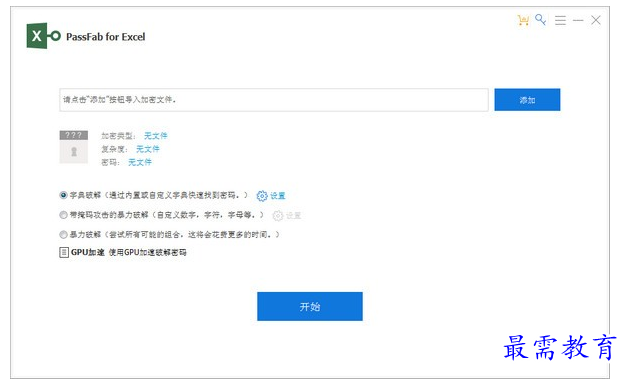This screenshot has width=625, height=379.
Task: Minimize the PassFab window
Action: (578, 20)
